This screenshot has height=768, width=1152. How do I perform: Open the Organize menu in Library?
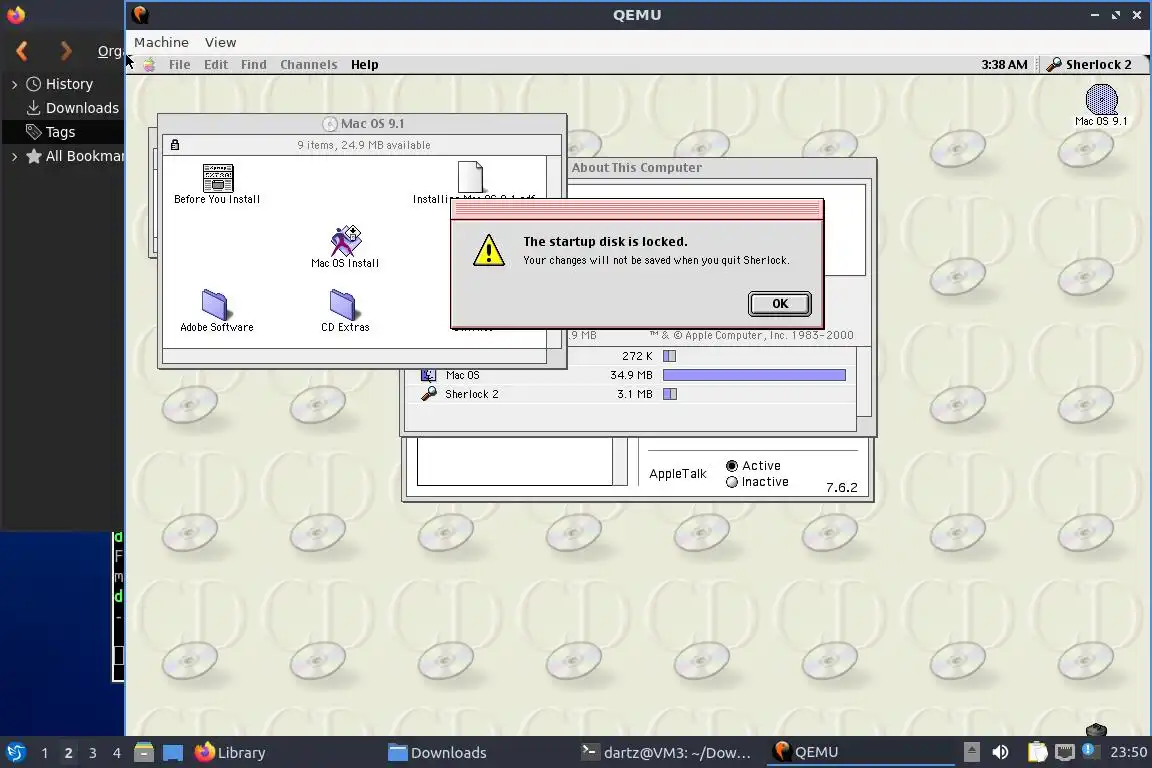[x=110, y=51]
